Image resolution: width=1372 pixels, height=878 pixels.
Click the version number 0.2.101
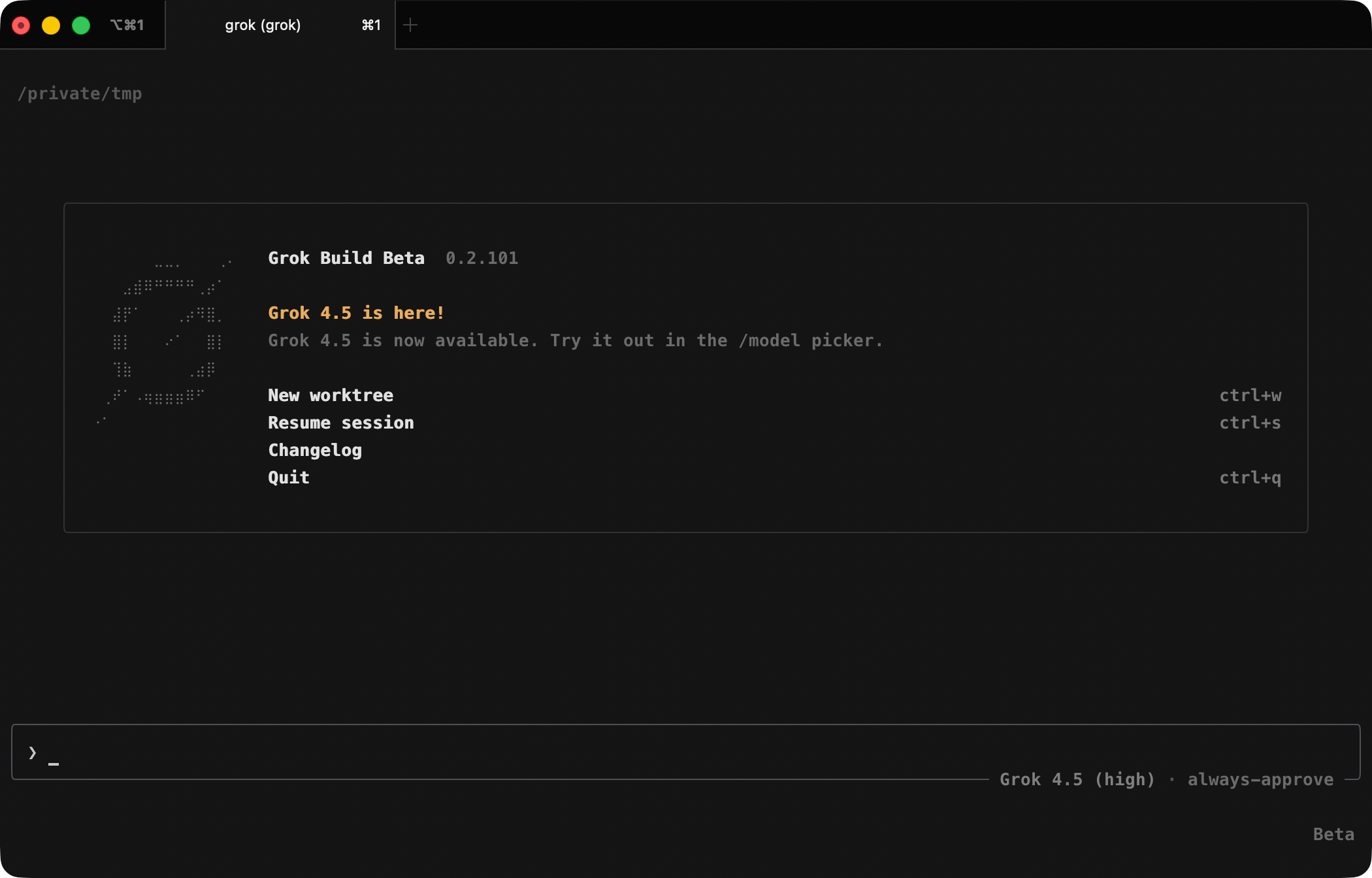[482, 258]
